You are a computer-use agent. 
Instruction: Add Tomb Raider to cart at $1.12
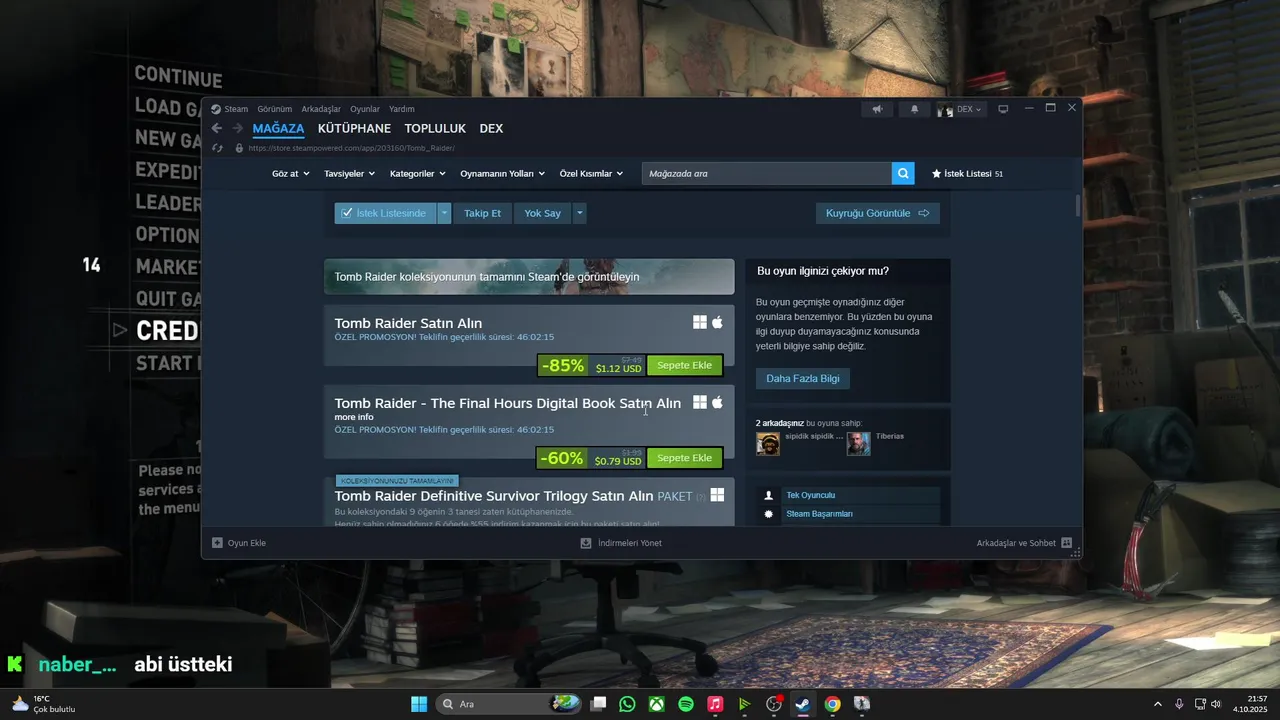point(684,365)
